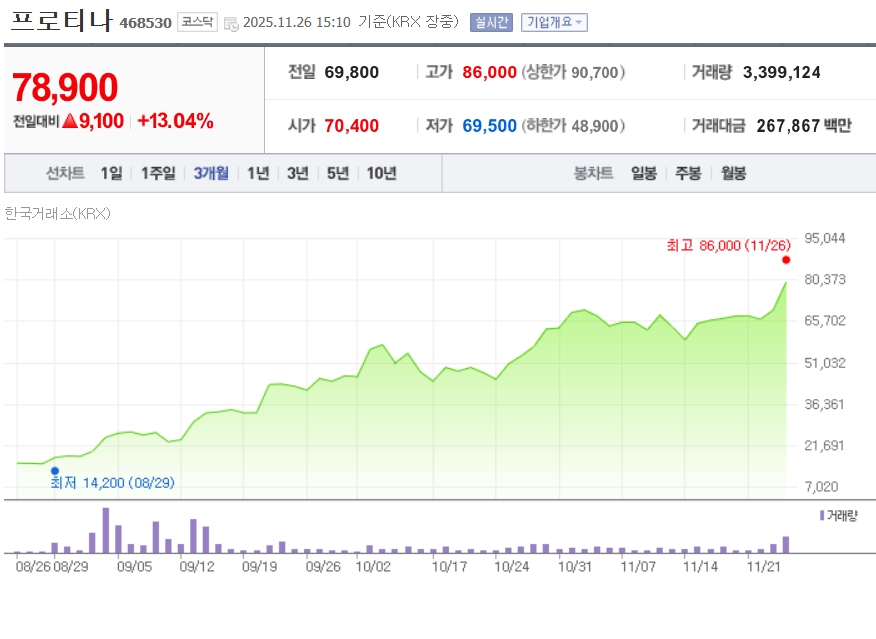Select the 1일 line chart period
876x639 pixels.
(x=111, y=173)
